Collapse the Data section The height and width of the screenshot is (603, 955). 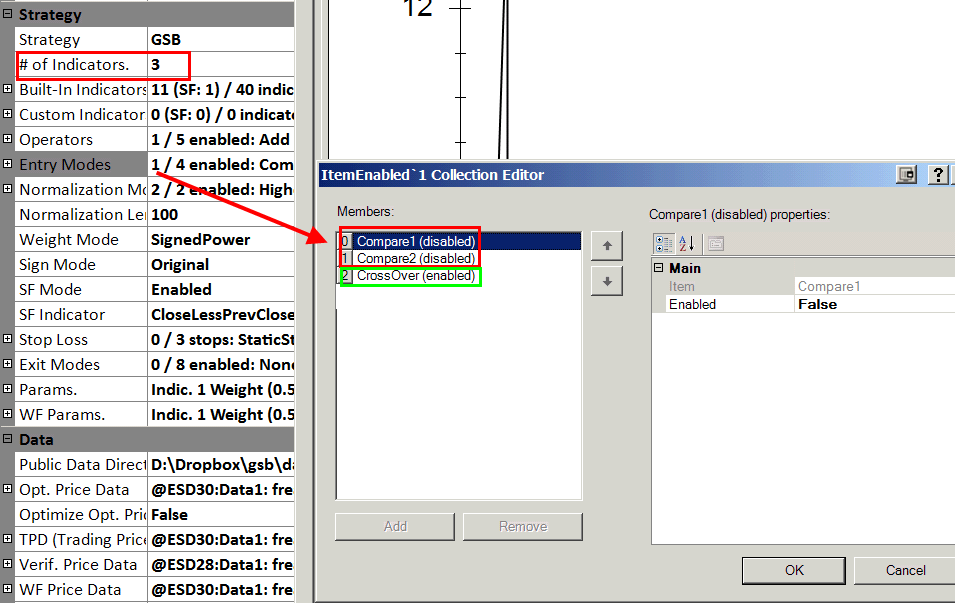click(8, 440)
